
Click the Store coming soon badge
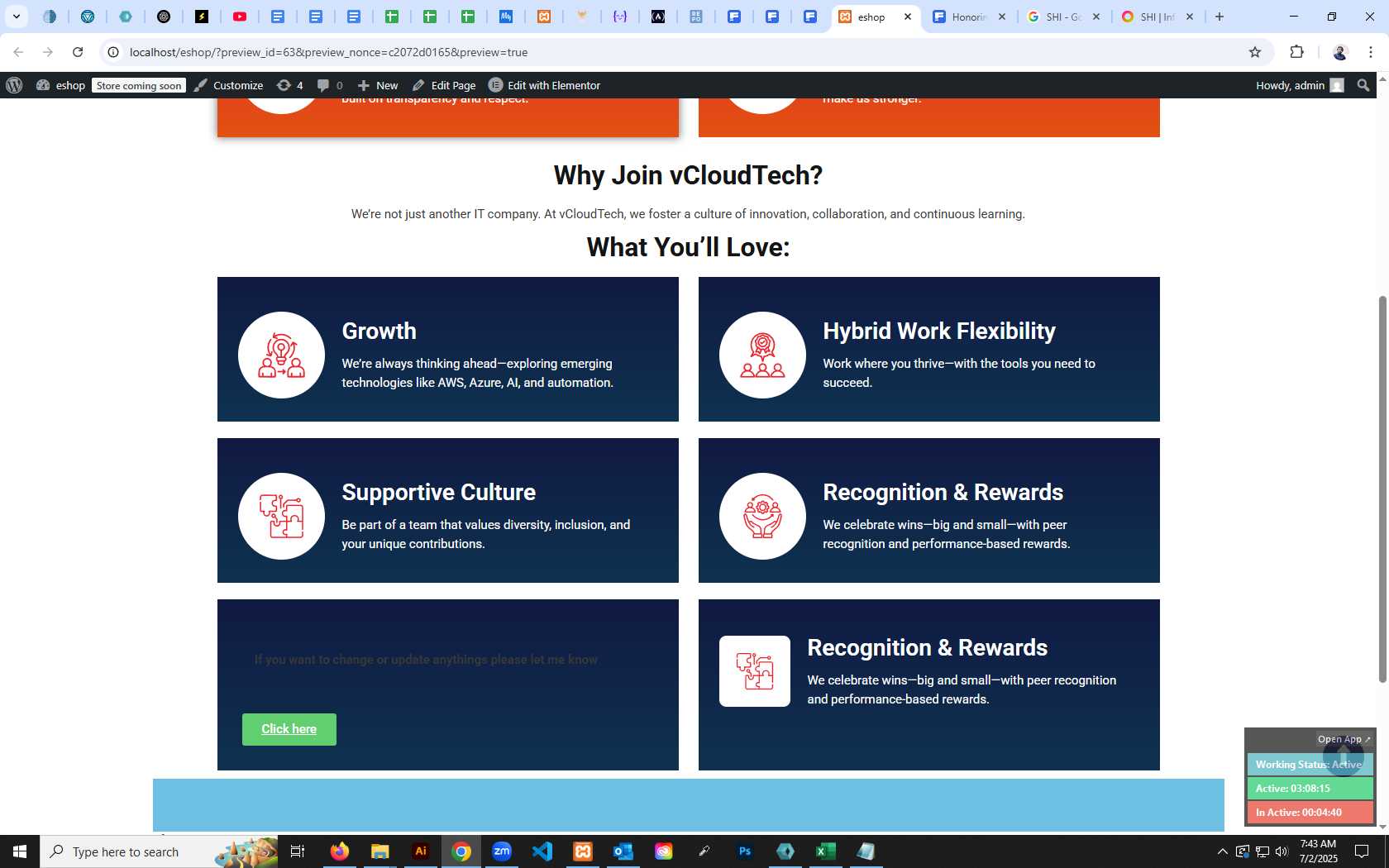tap(138, 85)
